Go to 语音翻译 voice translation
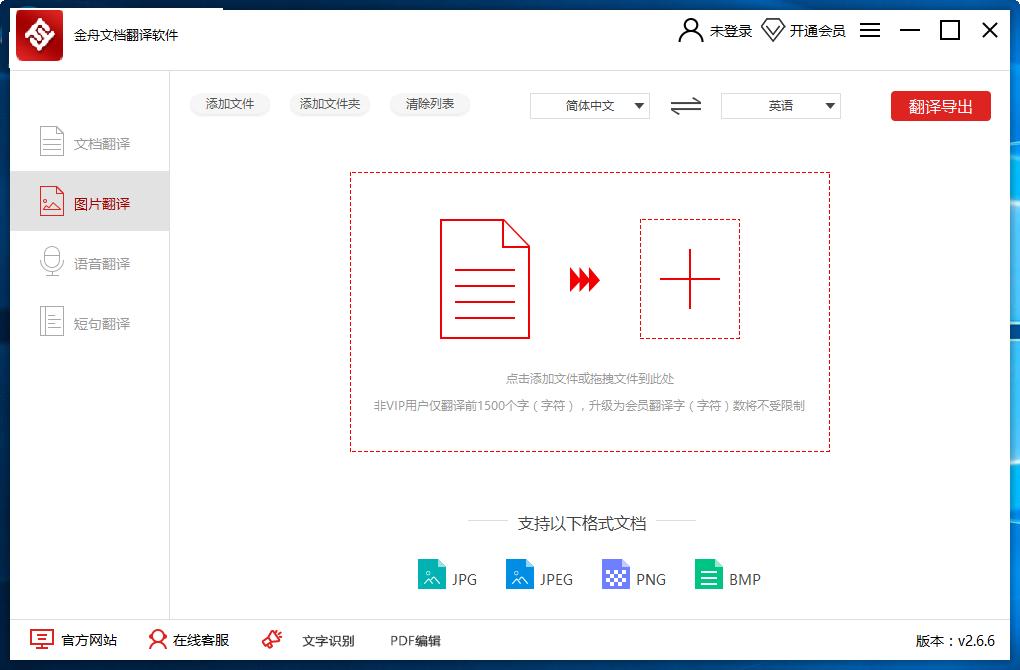 click(90, 263)
